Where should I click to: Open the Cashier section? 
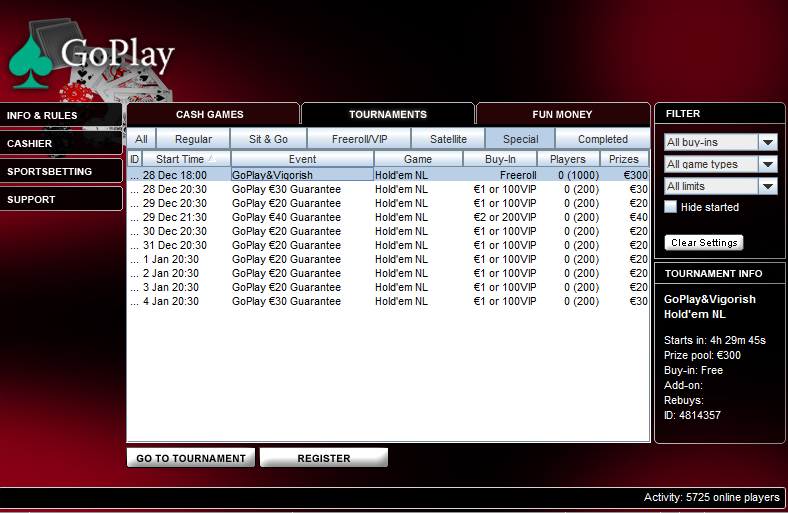pos(61,144)
